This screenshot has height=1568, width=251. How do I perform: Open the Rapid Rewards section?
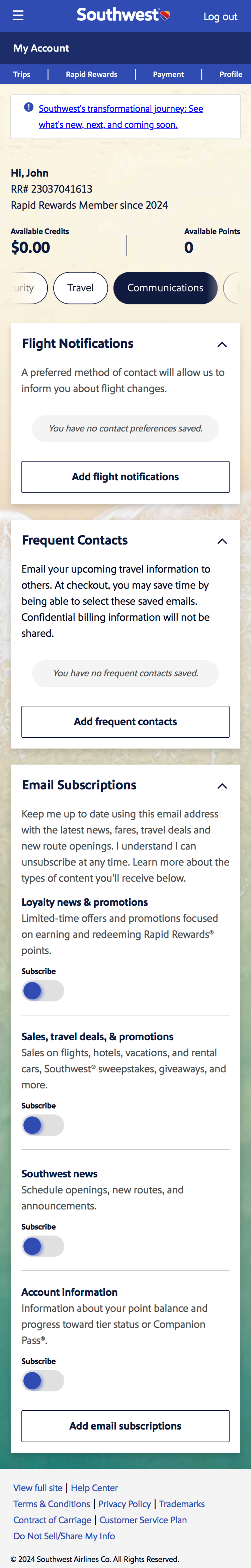click(91, 74)
